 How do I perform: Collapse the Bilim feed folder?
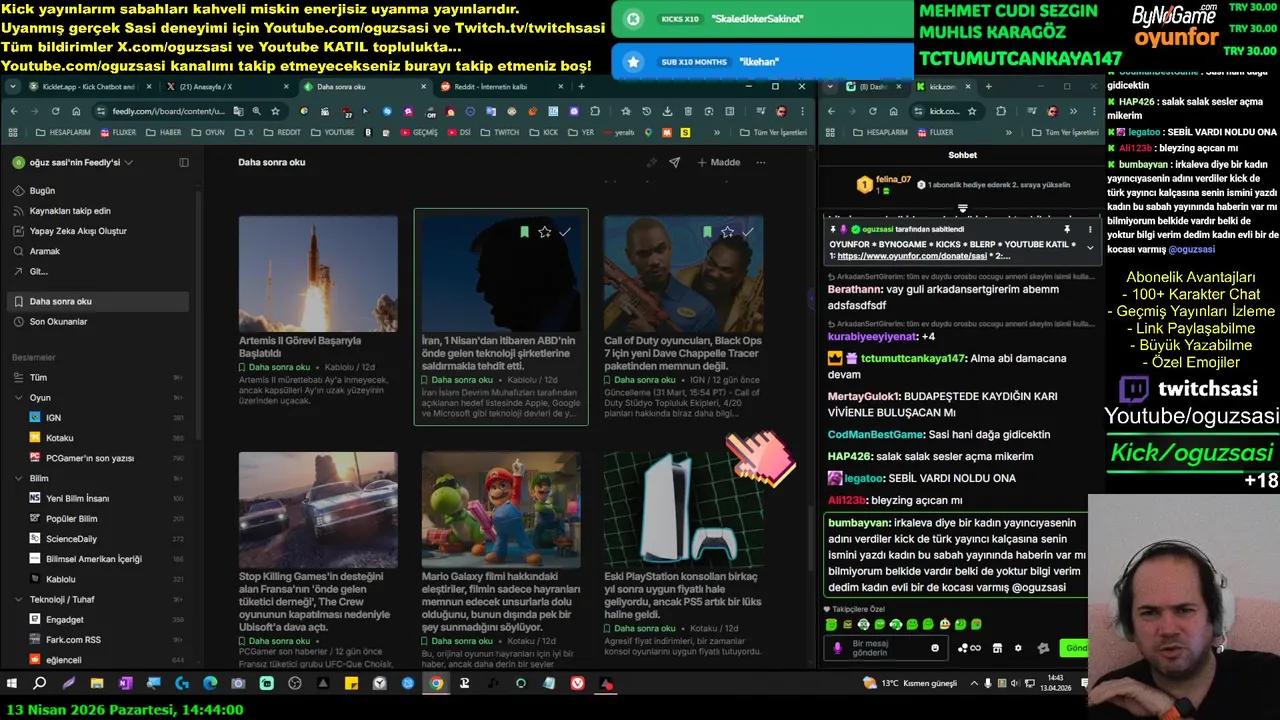19,478
